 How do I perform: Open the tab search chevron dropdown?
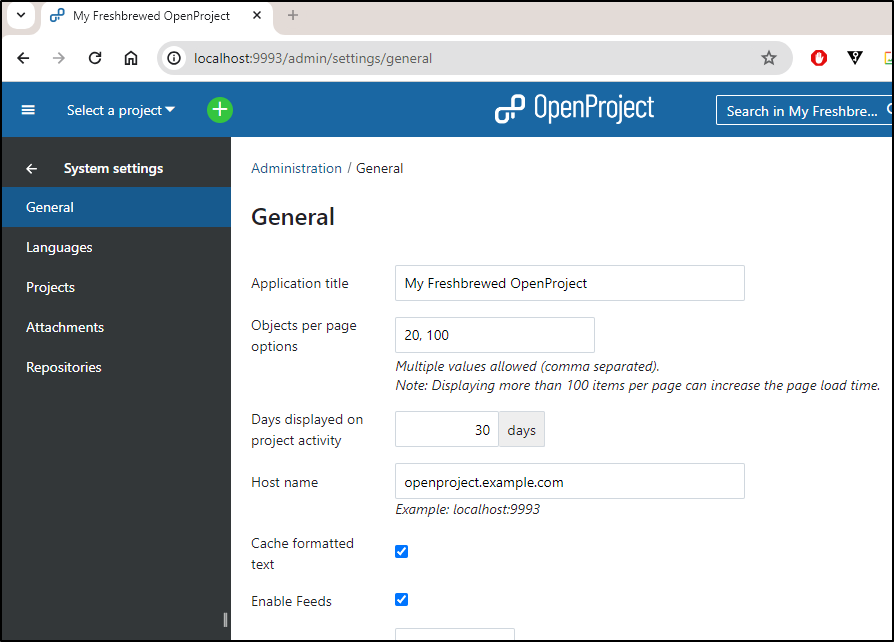click(21, 15)
